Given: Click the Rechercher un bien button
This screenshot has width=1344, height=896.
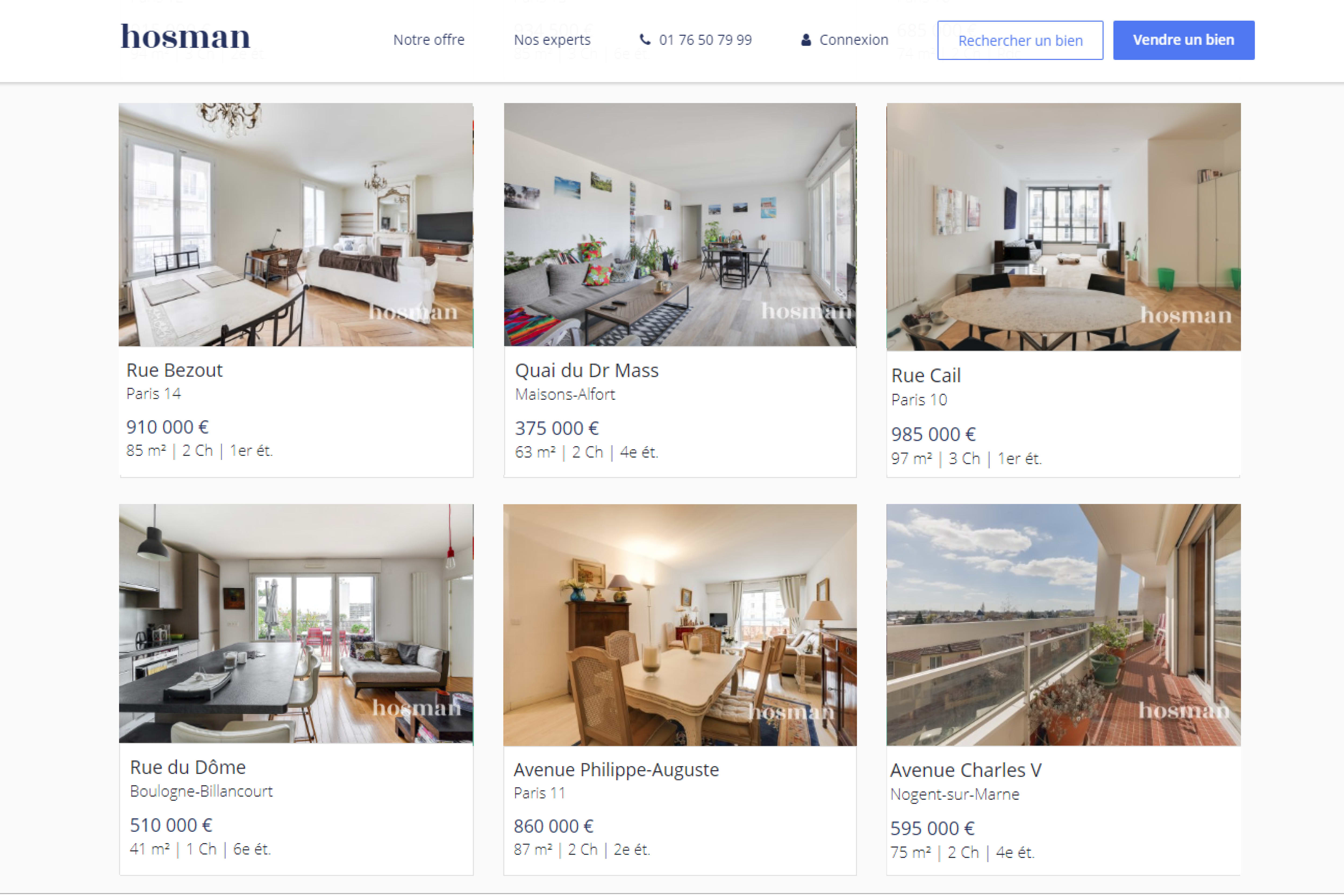Looking at the screenshot, I should coord(1020,41).
